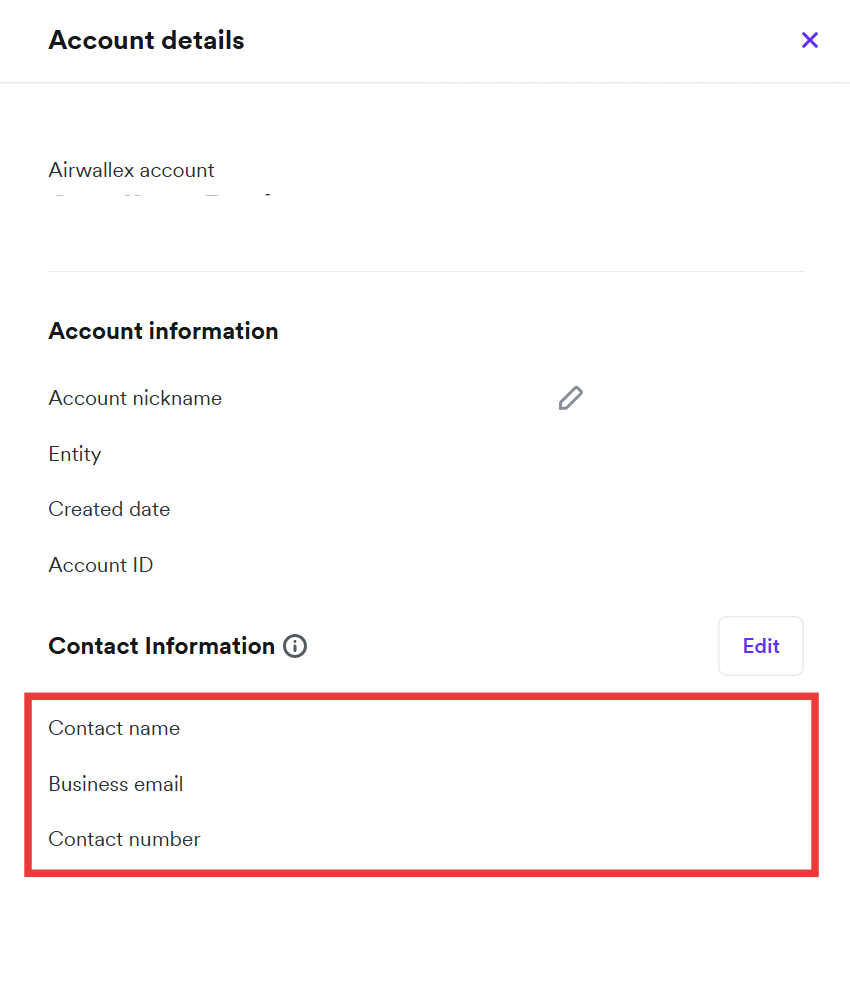Select the Business email label

click(x=116, y=784)
